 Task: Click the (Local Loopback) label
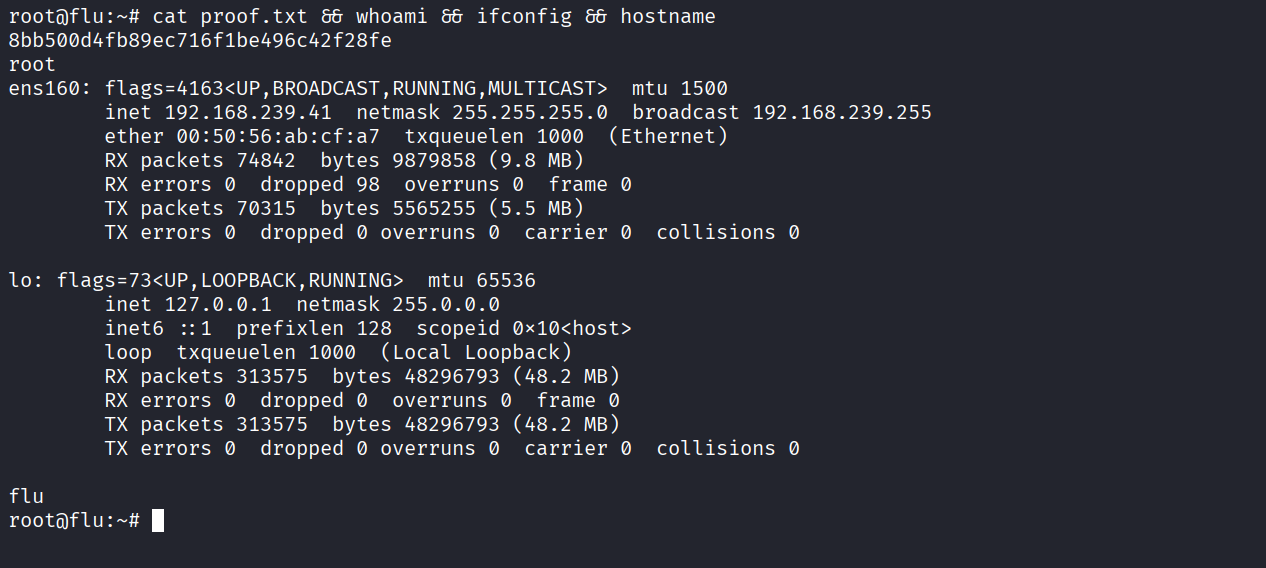click(x=476, y=353)
